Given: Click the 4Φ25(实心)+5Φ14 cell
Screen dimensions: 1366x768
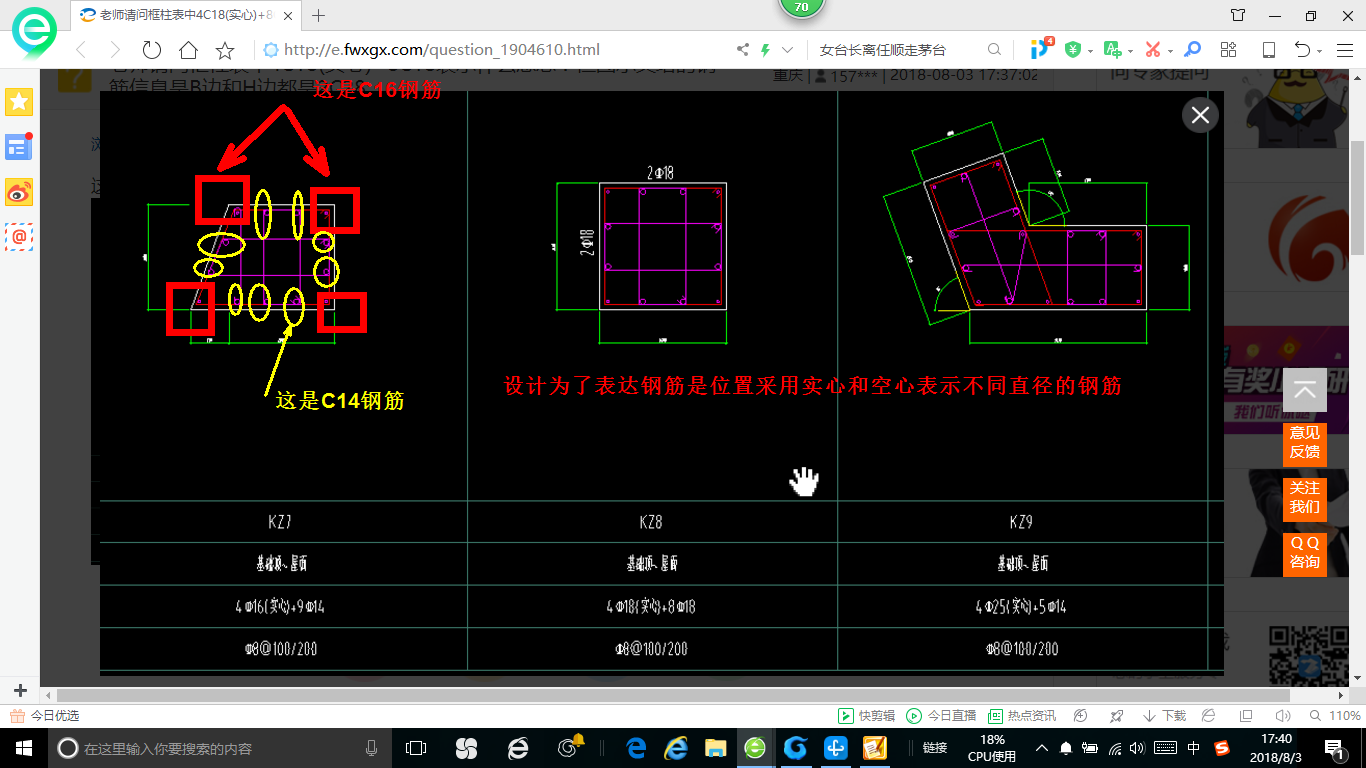Looking at the screenshot, I should click(1021, 607).
